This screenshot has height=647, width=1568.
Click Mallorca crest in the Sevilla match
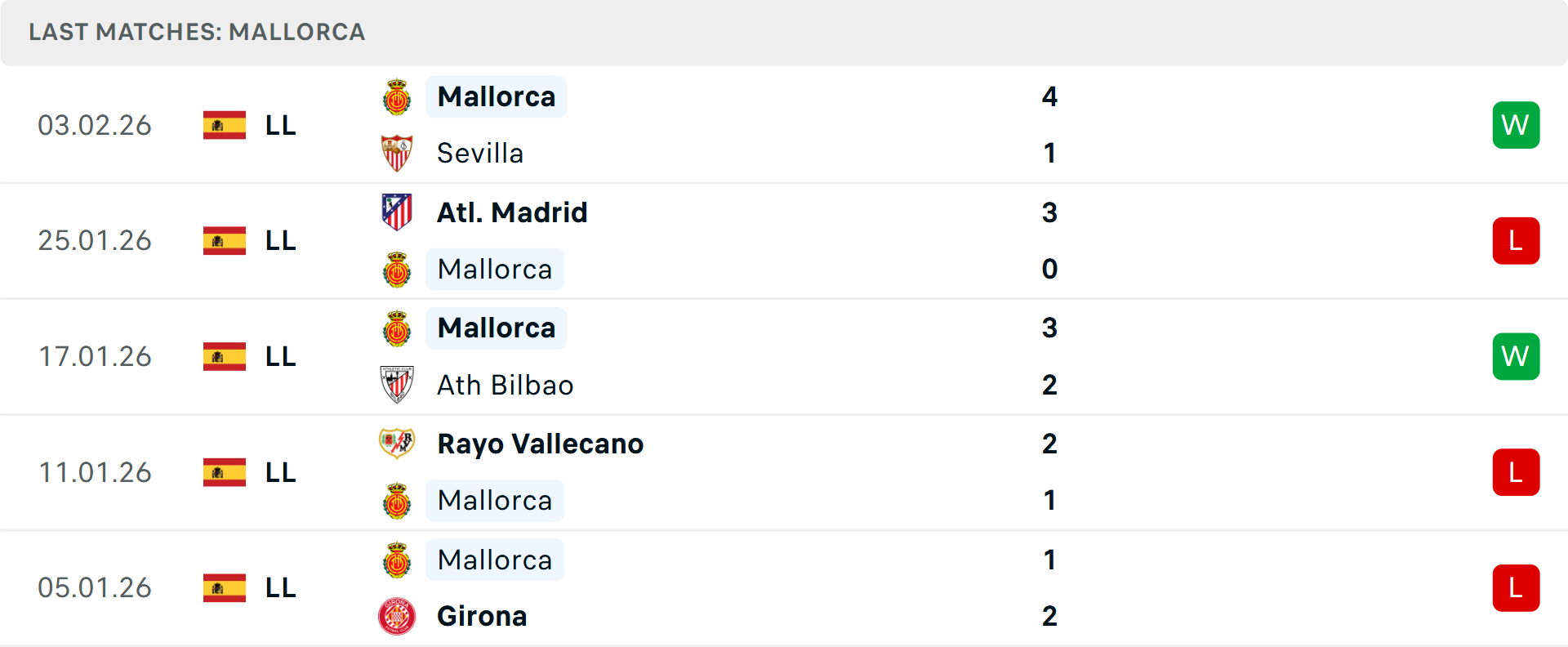coord(397,97)
